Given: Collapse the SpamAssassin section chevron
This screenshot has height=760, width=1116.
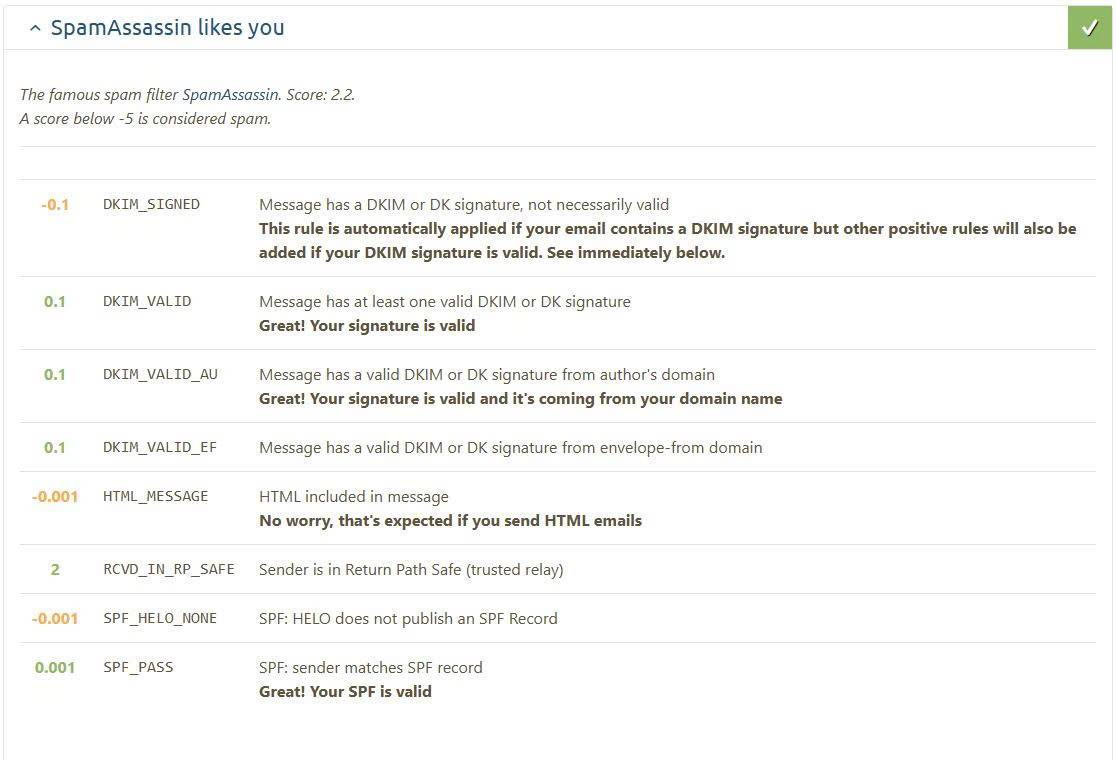Looking at the screenshot, I should click(35, 29).
